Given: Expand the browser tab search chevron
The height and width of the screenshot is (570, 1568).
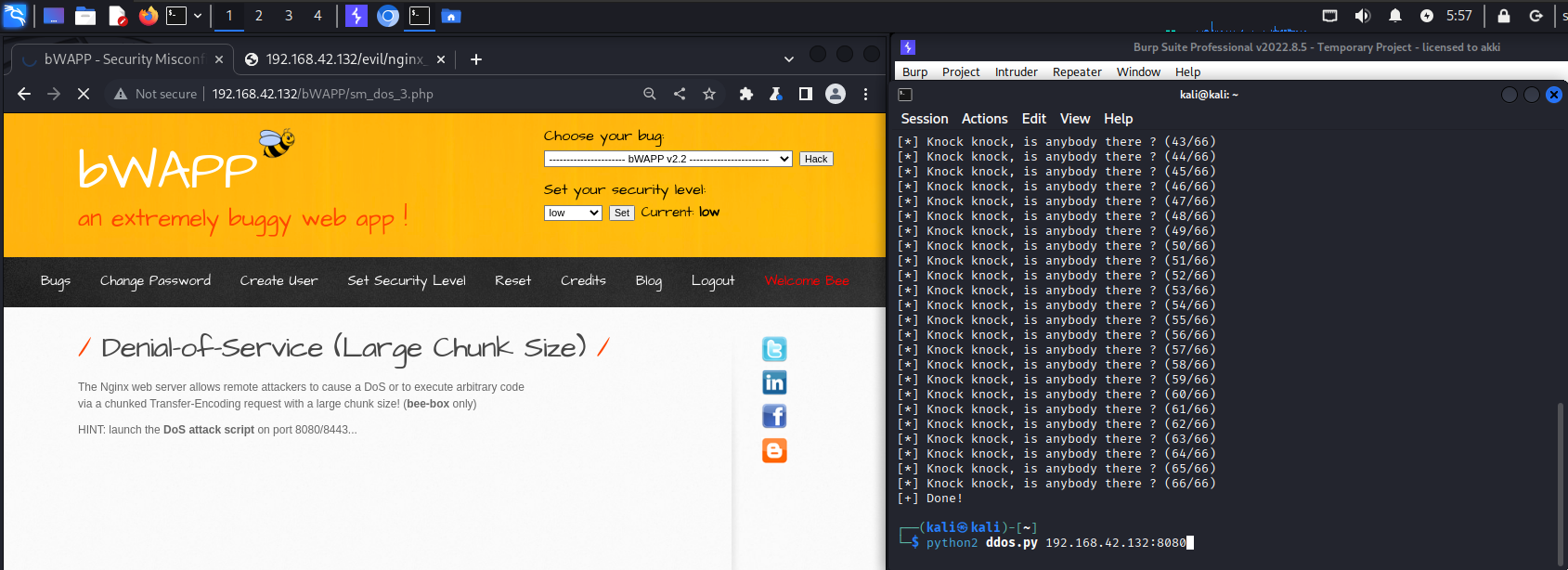Looking at the screenshot, I should tap(789, 59).
